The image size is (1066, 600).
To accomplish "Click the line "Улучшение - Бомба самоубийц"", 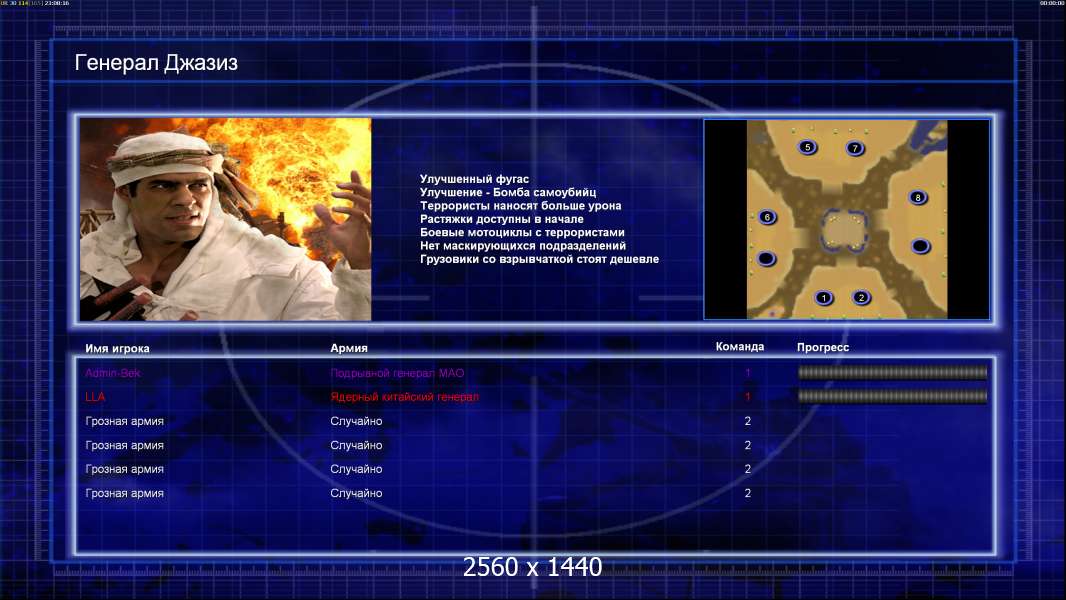I will click(508, 192).
